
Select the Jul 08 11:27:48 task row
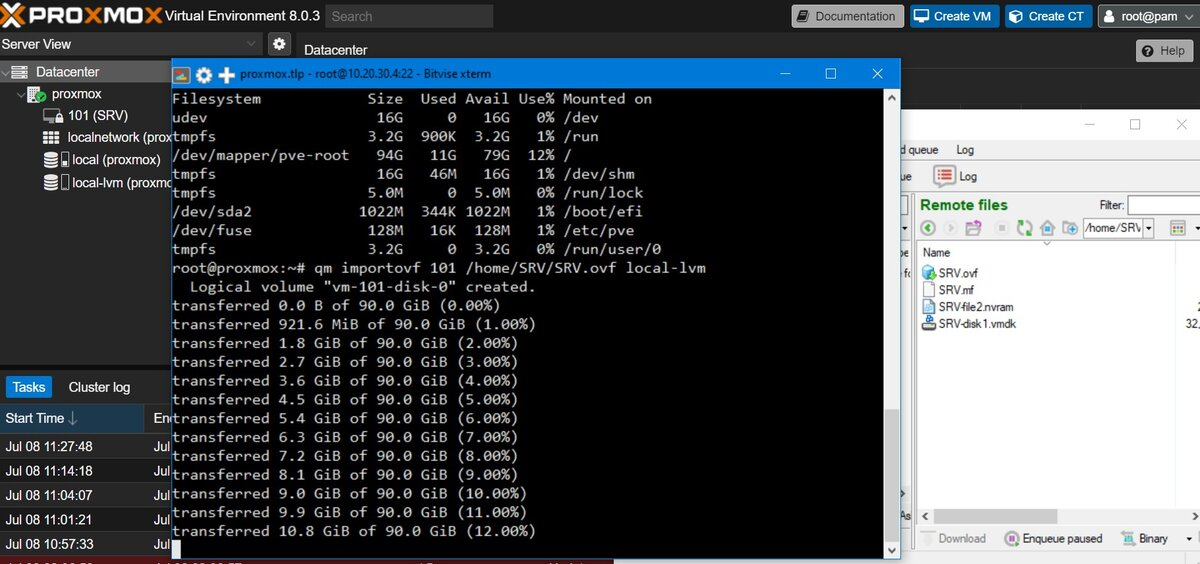point(86,446)
